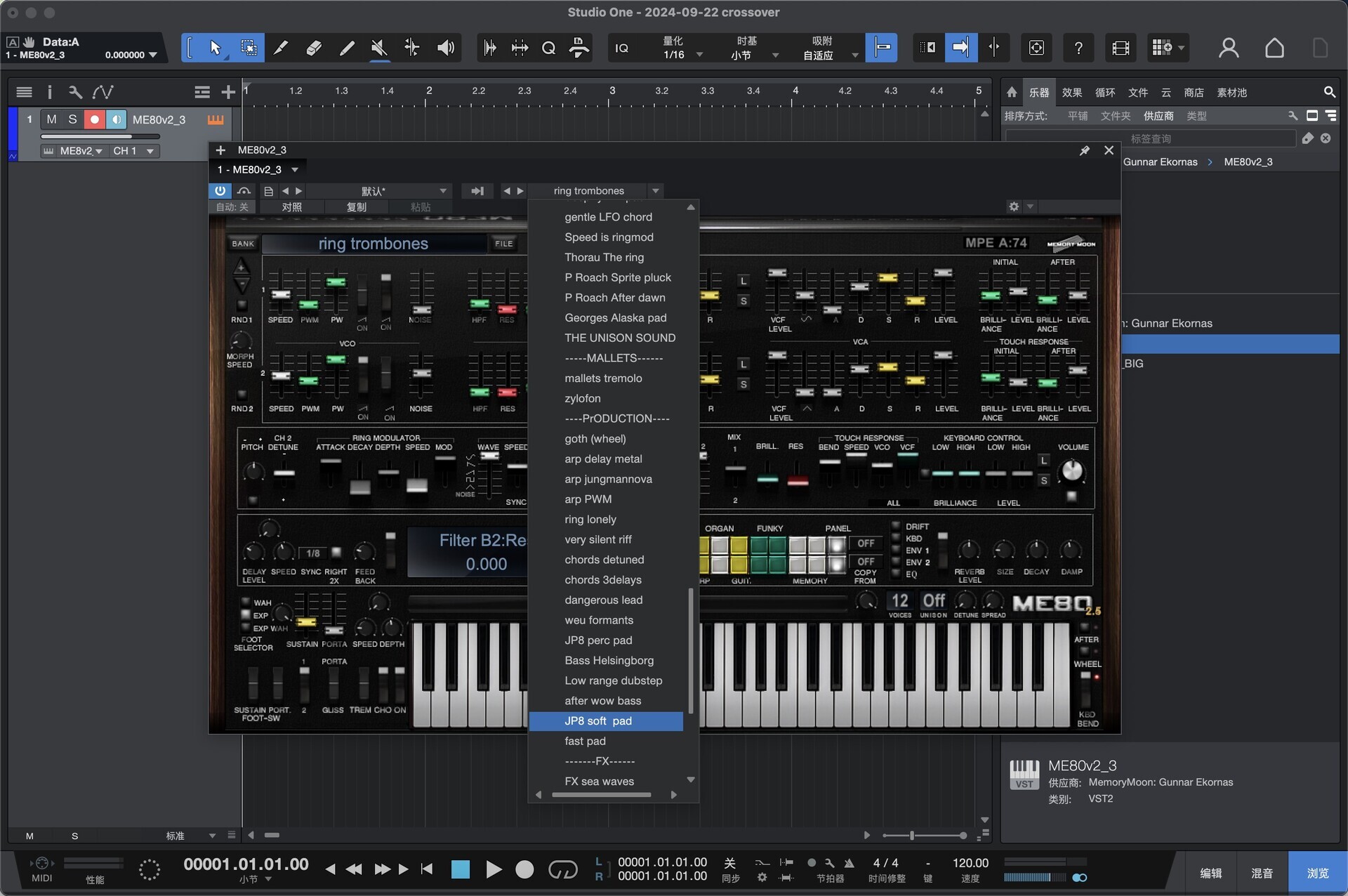Click the 混音 mix button
The image size is (1348, 896).
[1262, 873]
